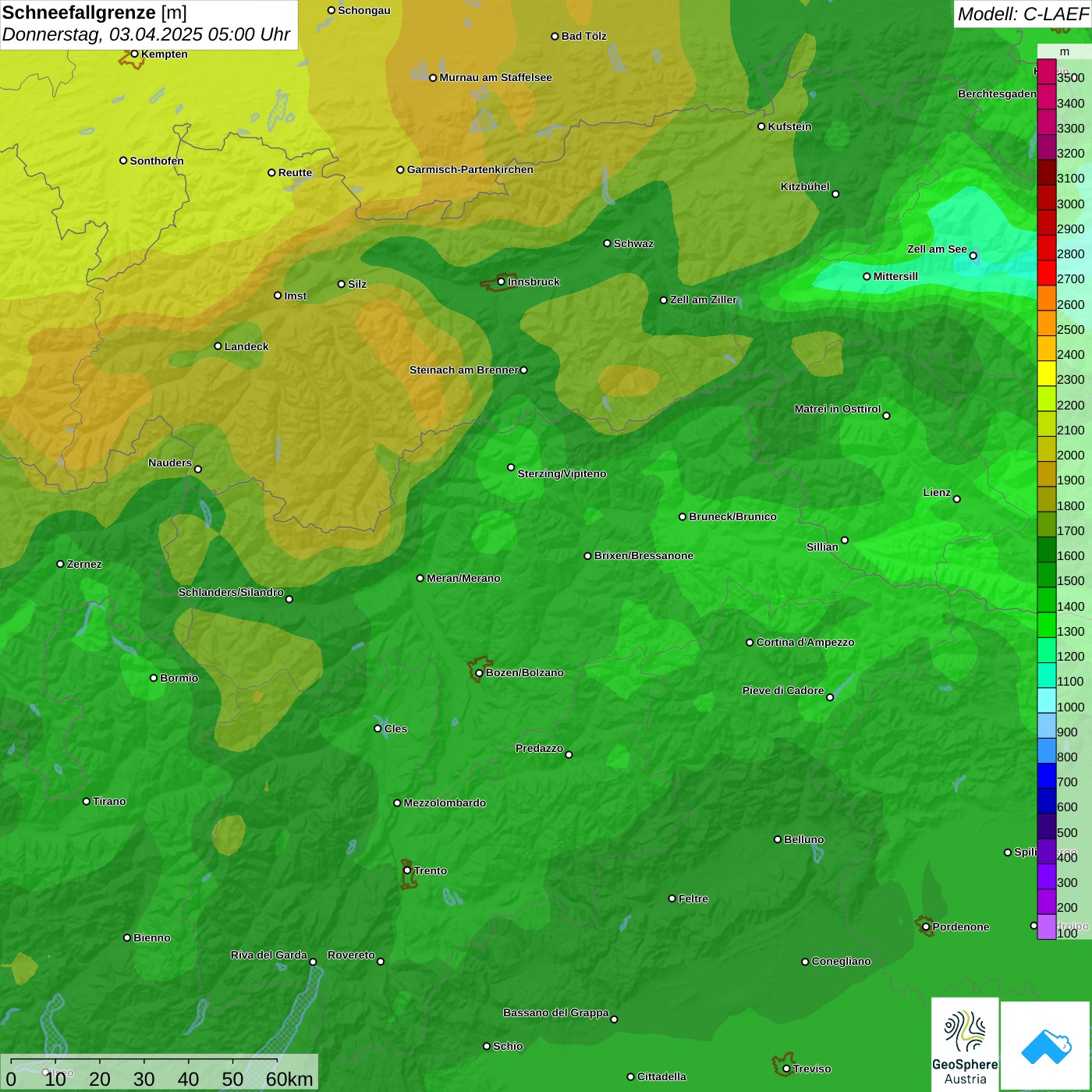
Task: Select the Bormio city marker dot
Action: tap(154, 678)
